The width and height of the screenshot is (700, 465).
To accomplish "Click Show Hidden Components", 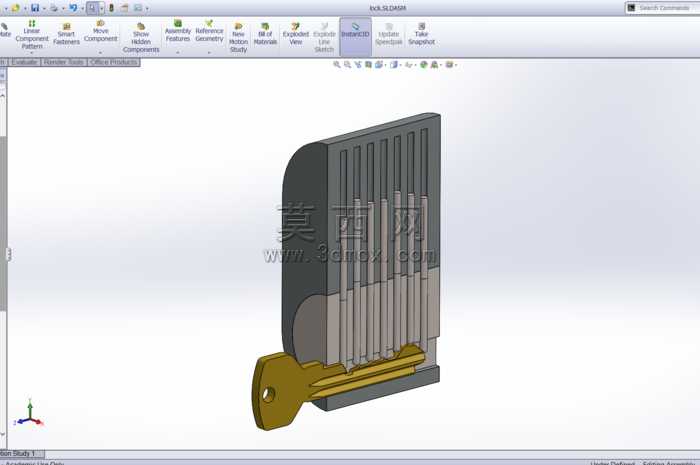I will pyautogui.click(x=141, y=38).
